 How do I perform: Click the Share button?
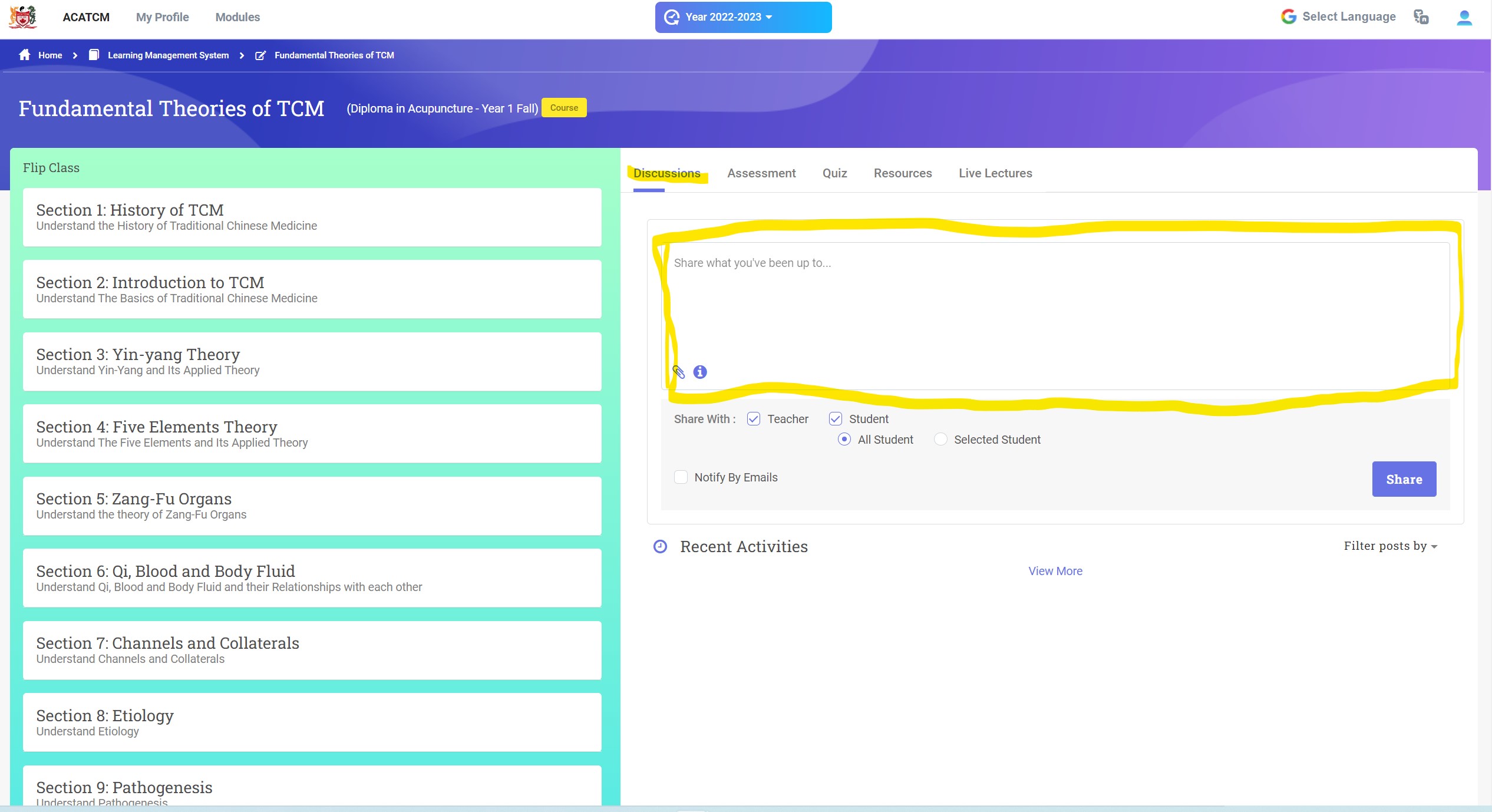1404,479
